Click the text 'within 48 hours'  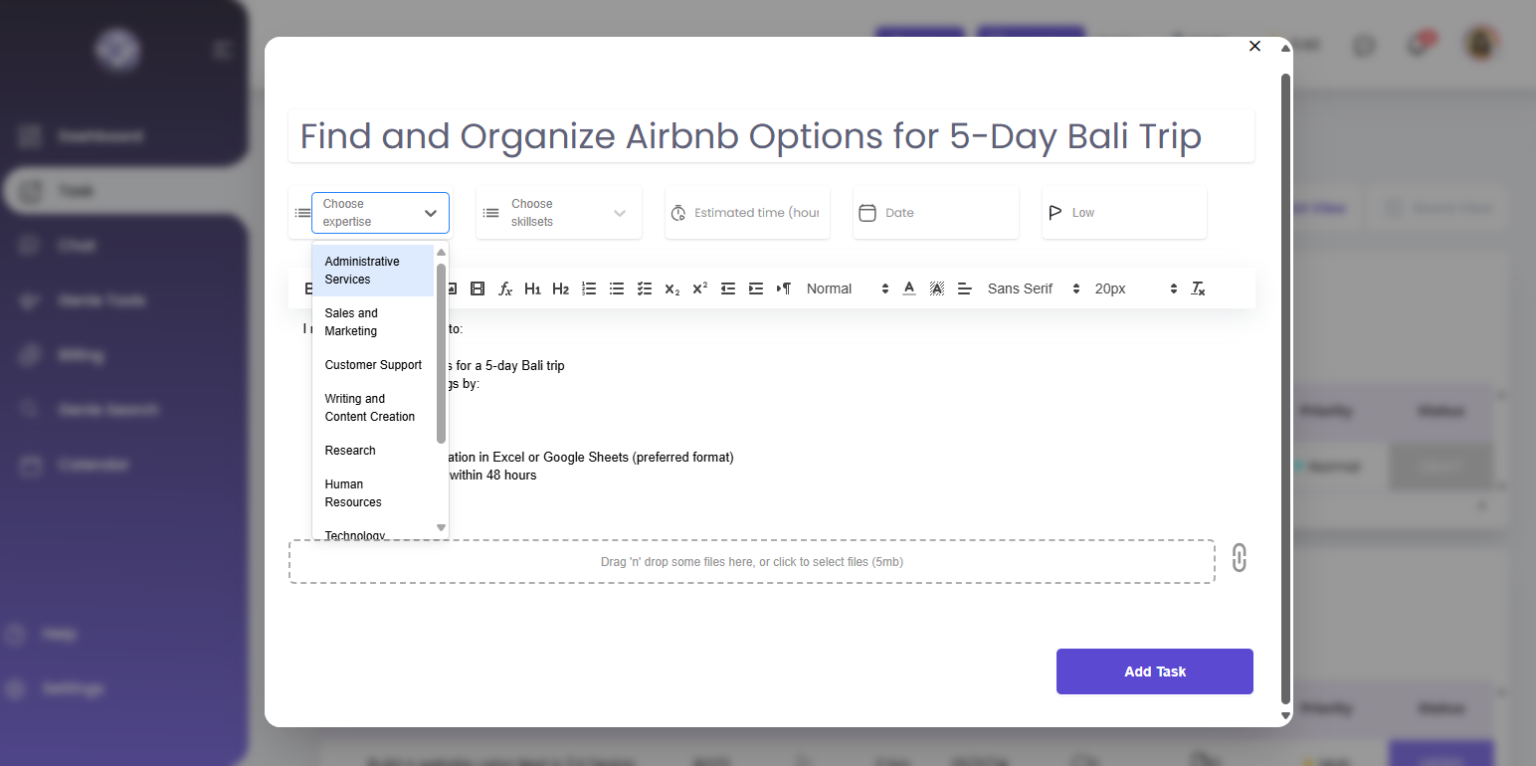(x=493, y=475)
